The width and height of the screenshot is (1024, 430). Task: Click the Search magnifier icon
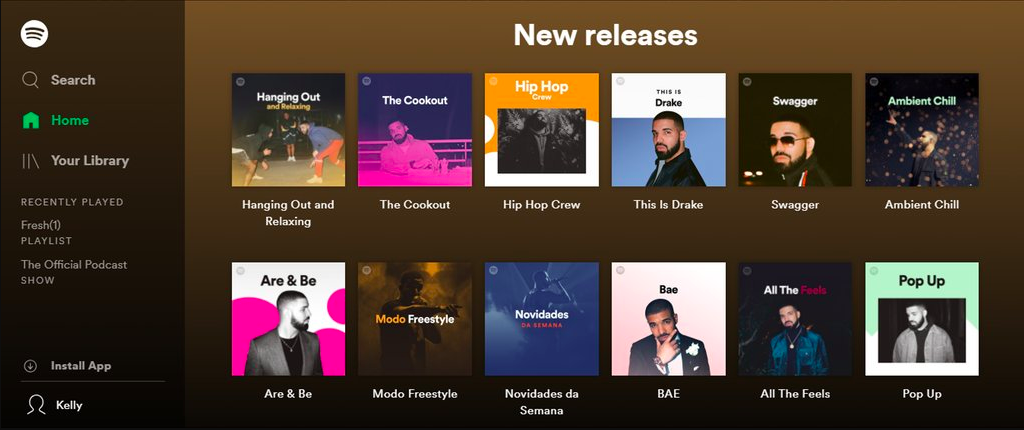click(x=31, y=80)
